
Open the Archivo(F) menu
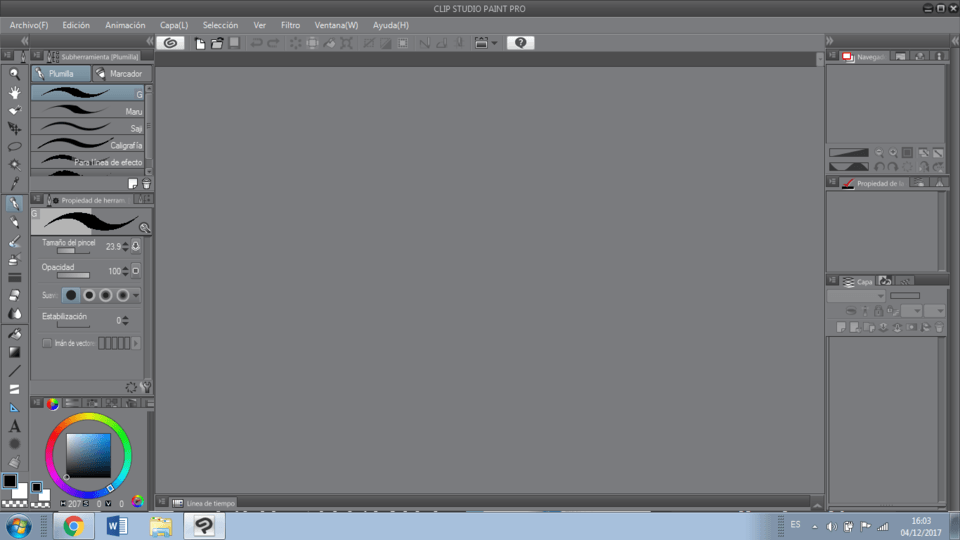[x=29, y=25]
